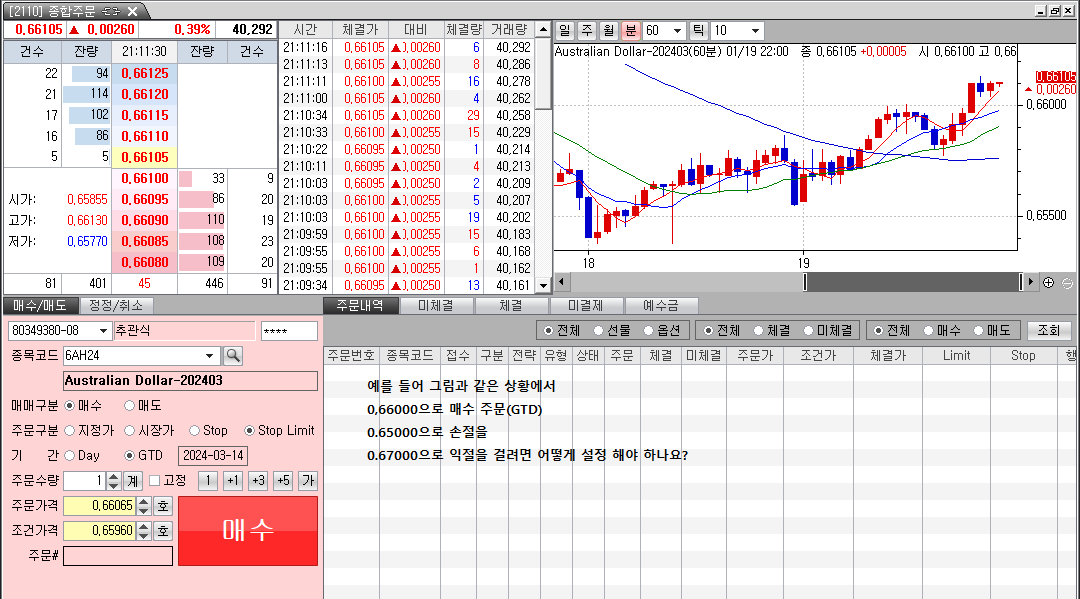Select the 주 weekly chart period button
Image resolution: width=1080 pixels, height=599 pixels.
(587, 31)
